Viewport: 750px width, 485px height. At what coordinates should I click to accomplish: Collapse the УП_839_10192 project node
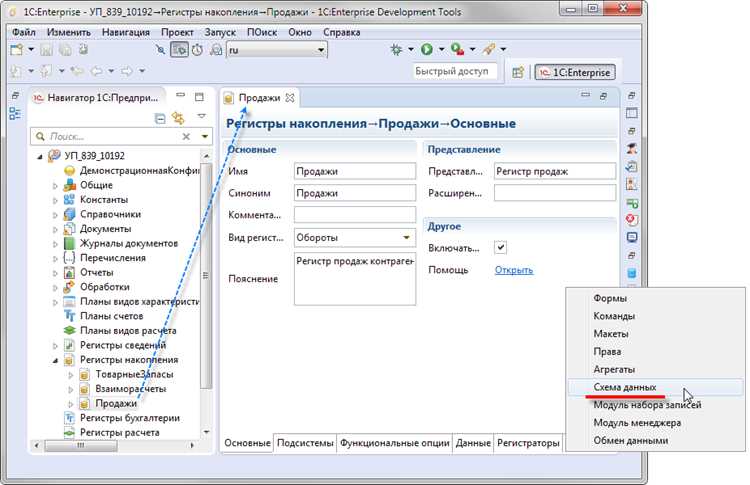40,156
